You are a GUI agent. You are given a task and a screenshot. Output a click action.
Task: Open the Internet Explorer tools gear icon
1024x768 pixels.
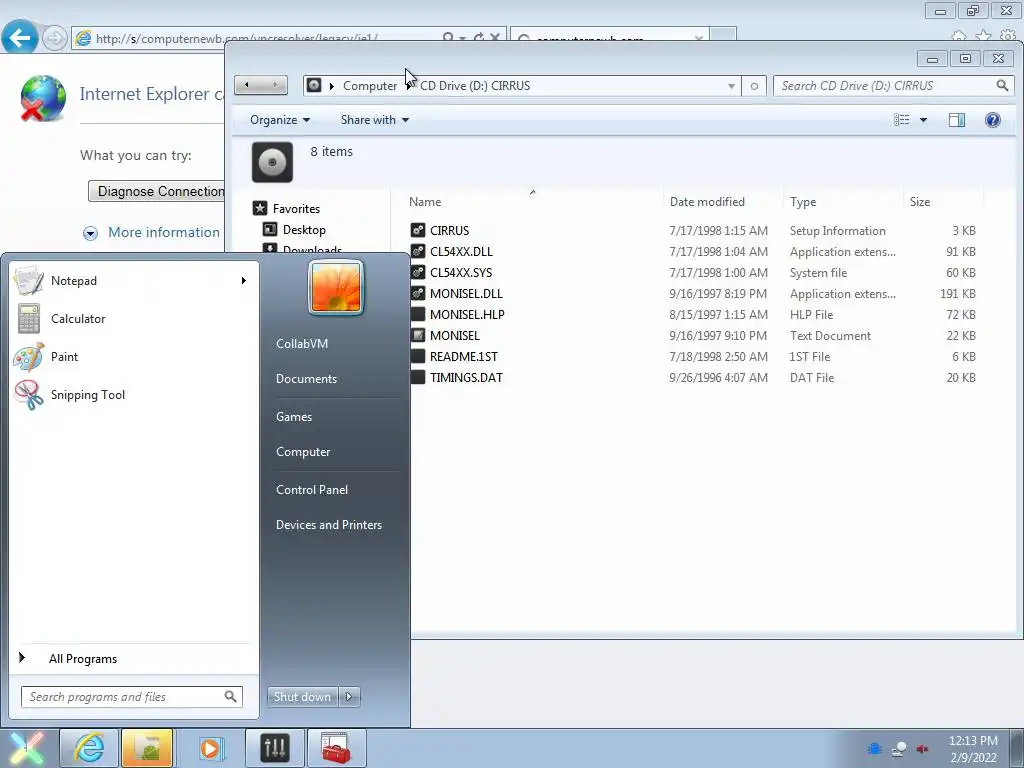tap(1010, 37)
